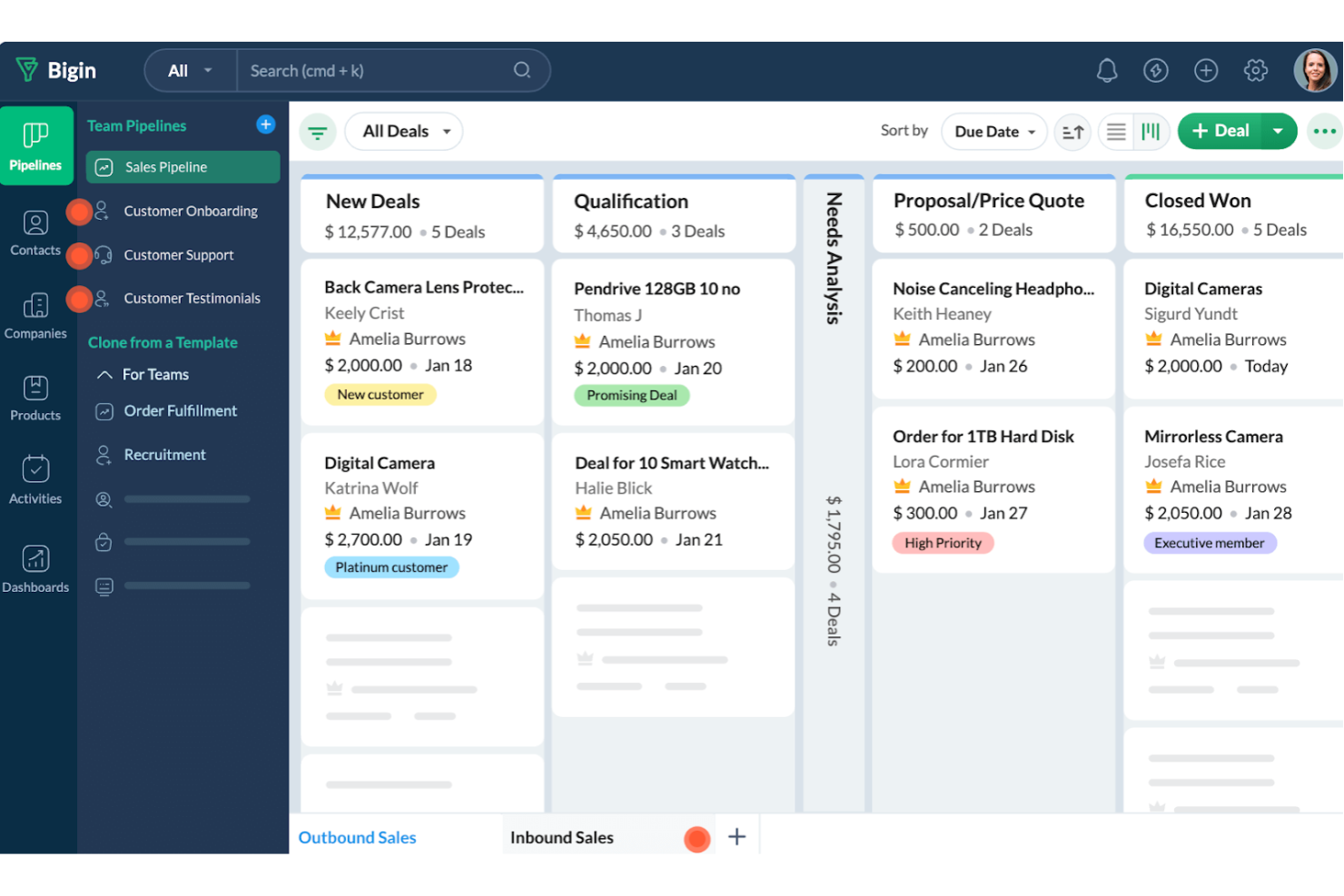Image resolution: width=1344 pixels, height=896 pixels.
Task: Open the Products section
Action: [35, 398]
